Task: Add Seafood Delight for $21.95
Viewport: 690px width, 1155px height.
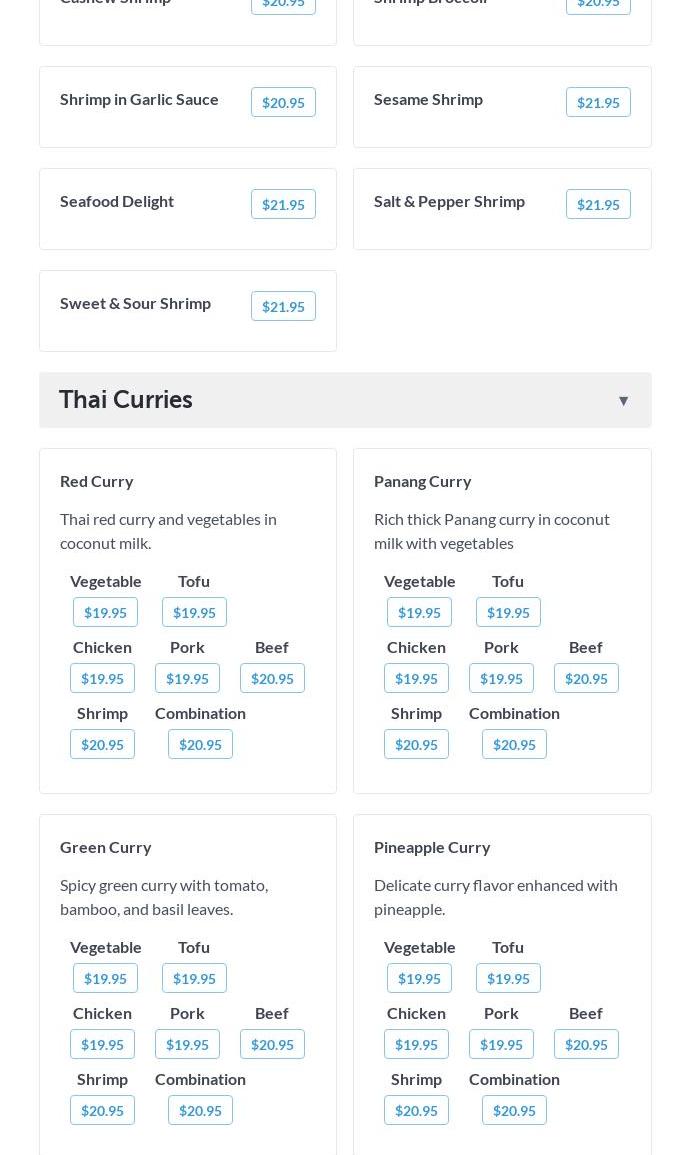Action: click(284, 204)
